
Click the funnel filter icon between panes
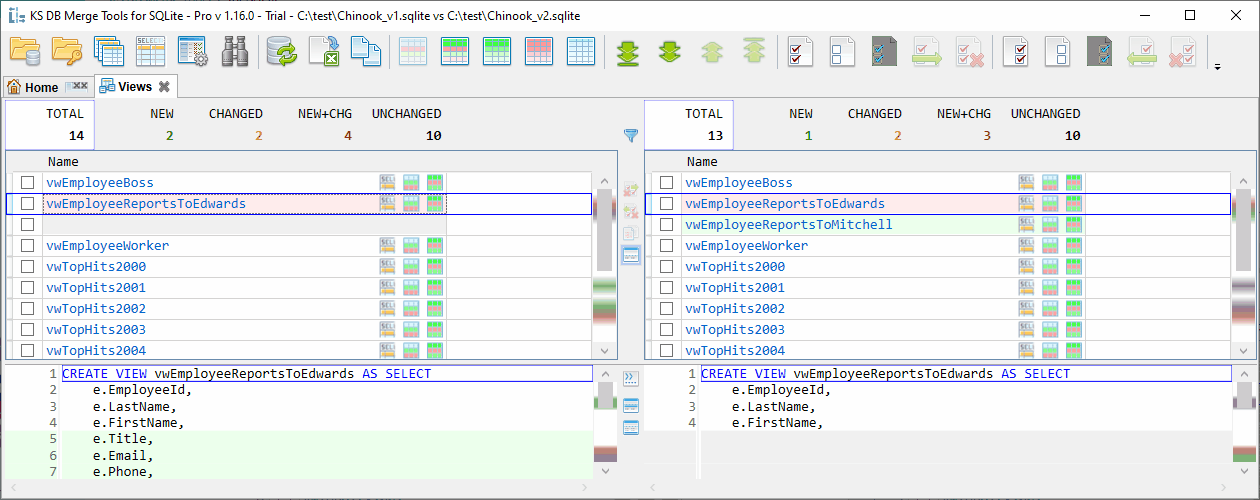(x=631, y=134)
